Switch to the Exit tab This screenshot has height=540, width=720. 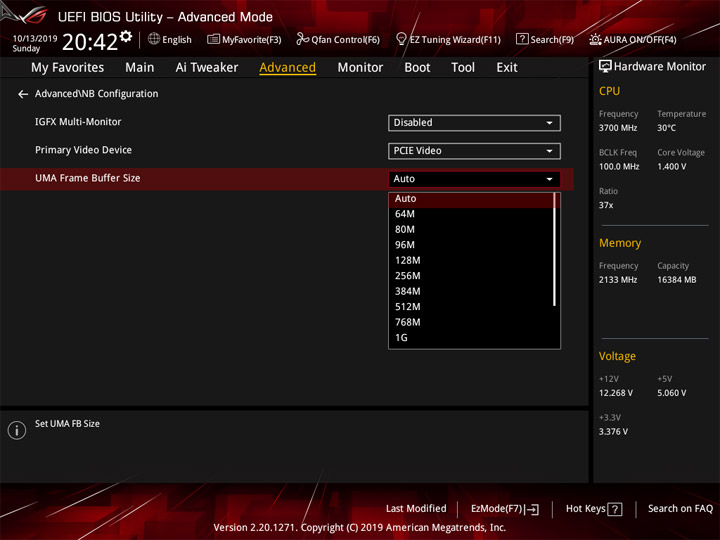pyautogui.click(x=506, y=68)
